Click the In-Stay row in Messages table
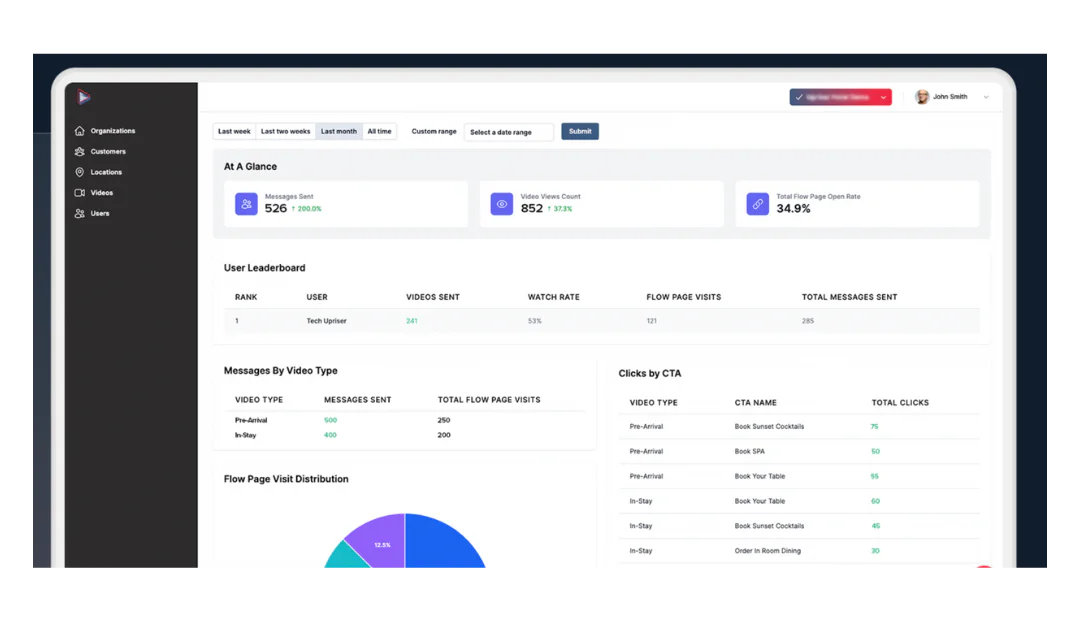This screenshot has width=1080, height=632. [x=406, y=435]
